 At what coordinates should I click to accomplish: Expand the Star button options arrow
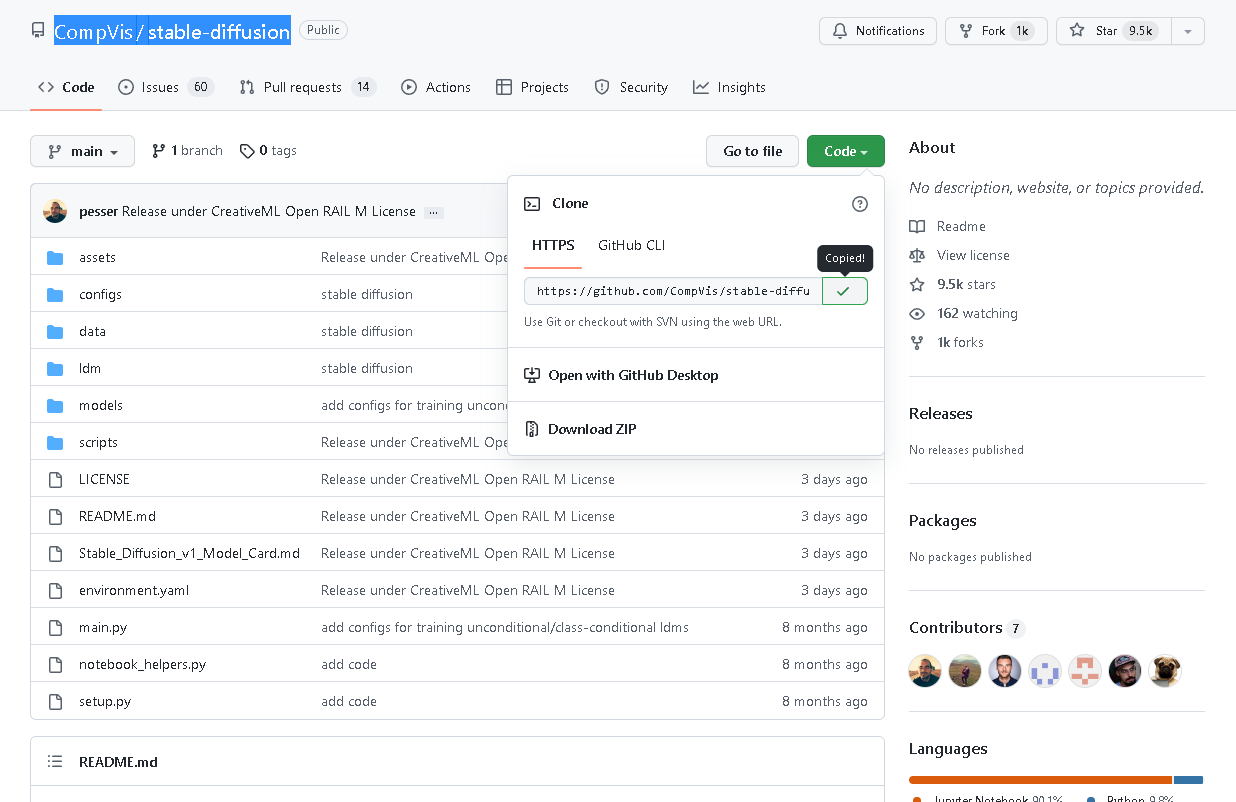pos(1187,30)
